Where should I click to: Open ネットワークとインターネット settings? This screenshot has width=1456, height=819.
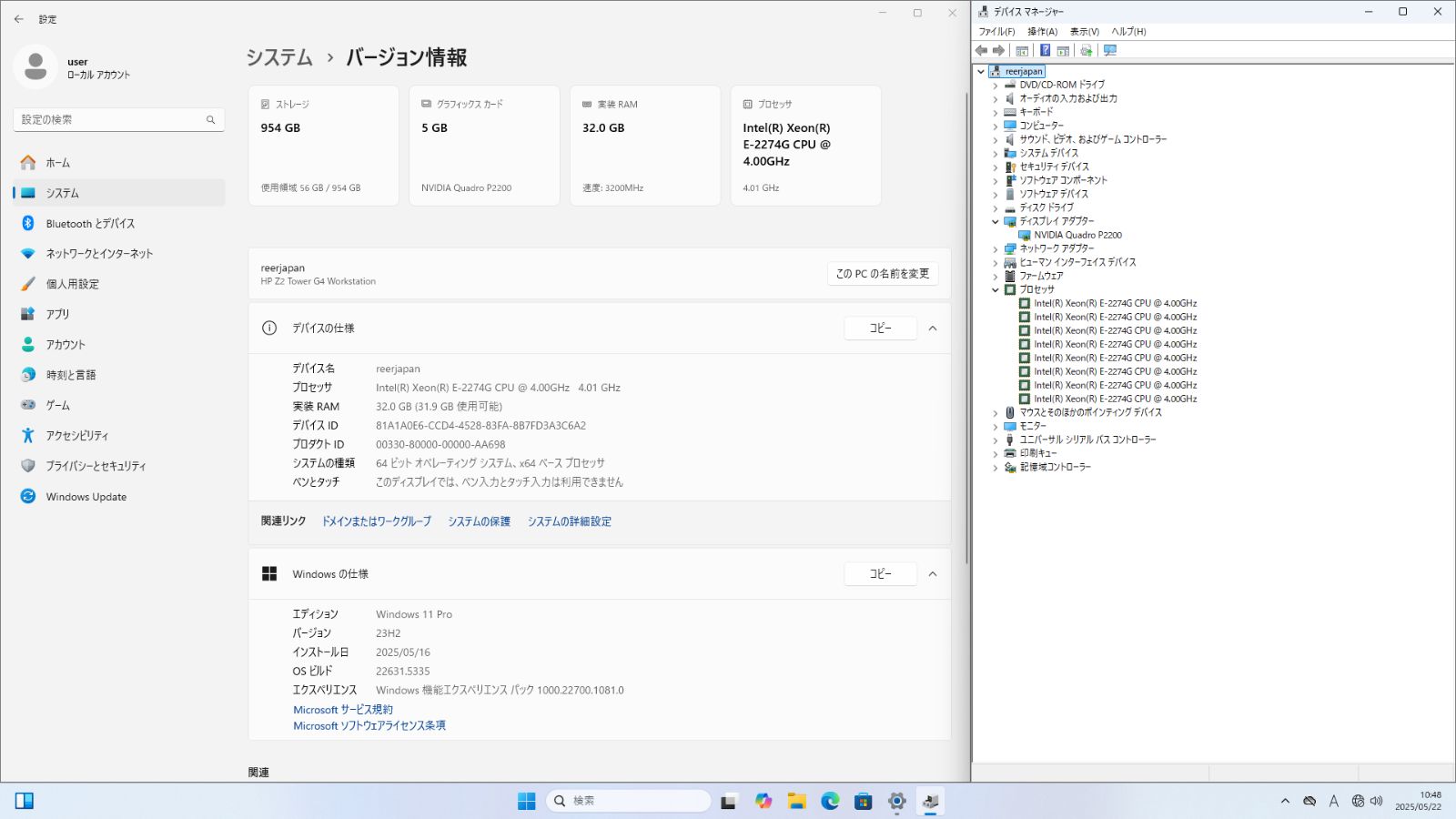tap(119, 254)
